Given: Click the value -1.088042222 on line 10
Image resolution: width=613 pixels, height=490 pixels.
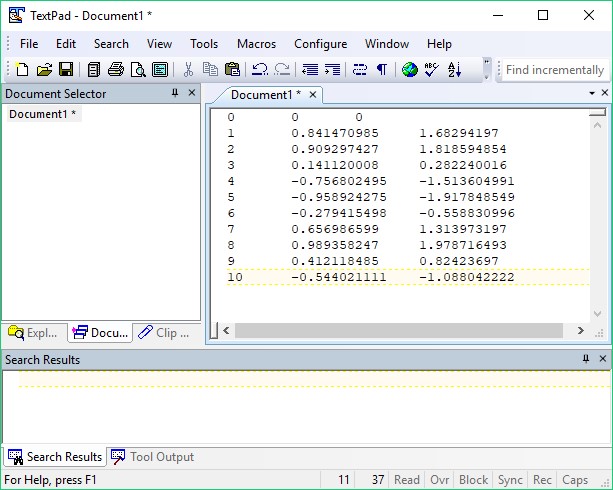Looking at the screenshot, I should coord(467,277).
